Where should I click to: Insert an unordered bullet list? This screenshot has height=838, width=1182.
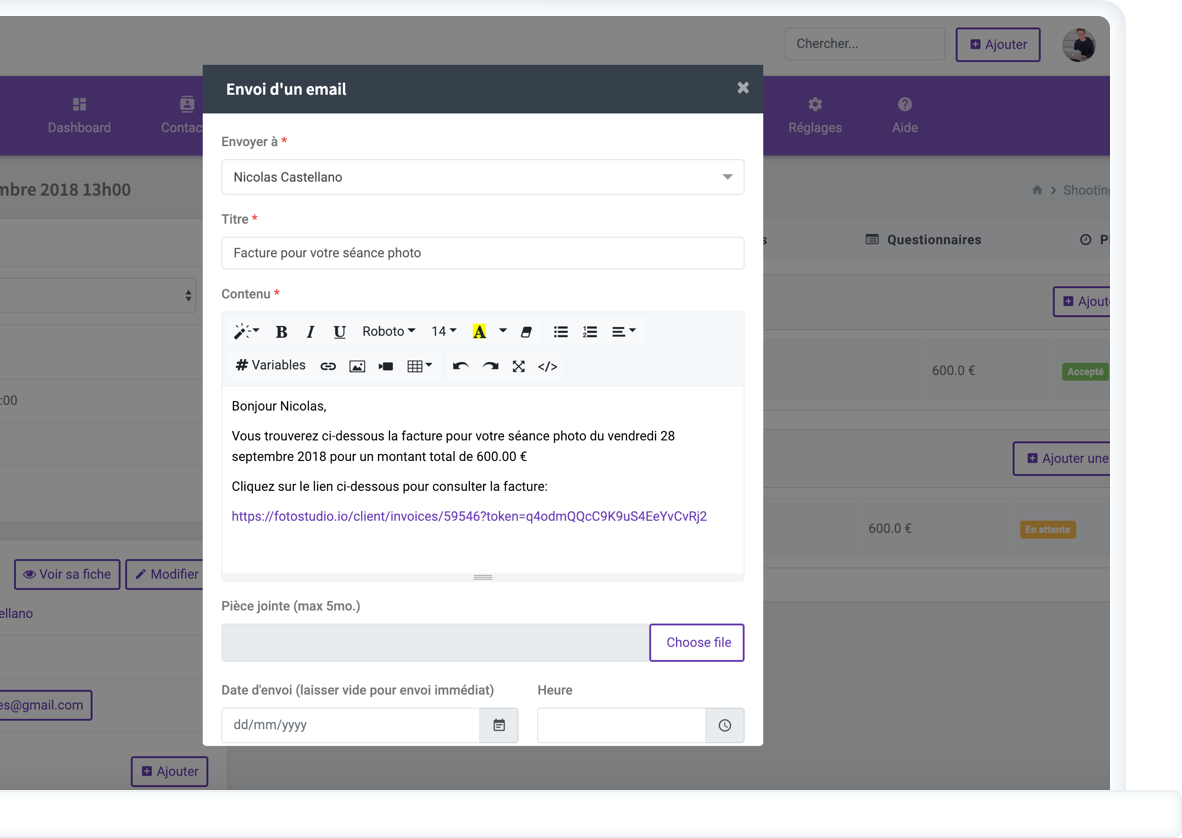pos(561,332)
